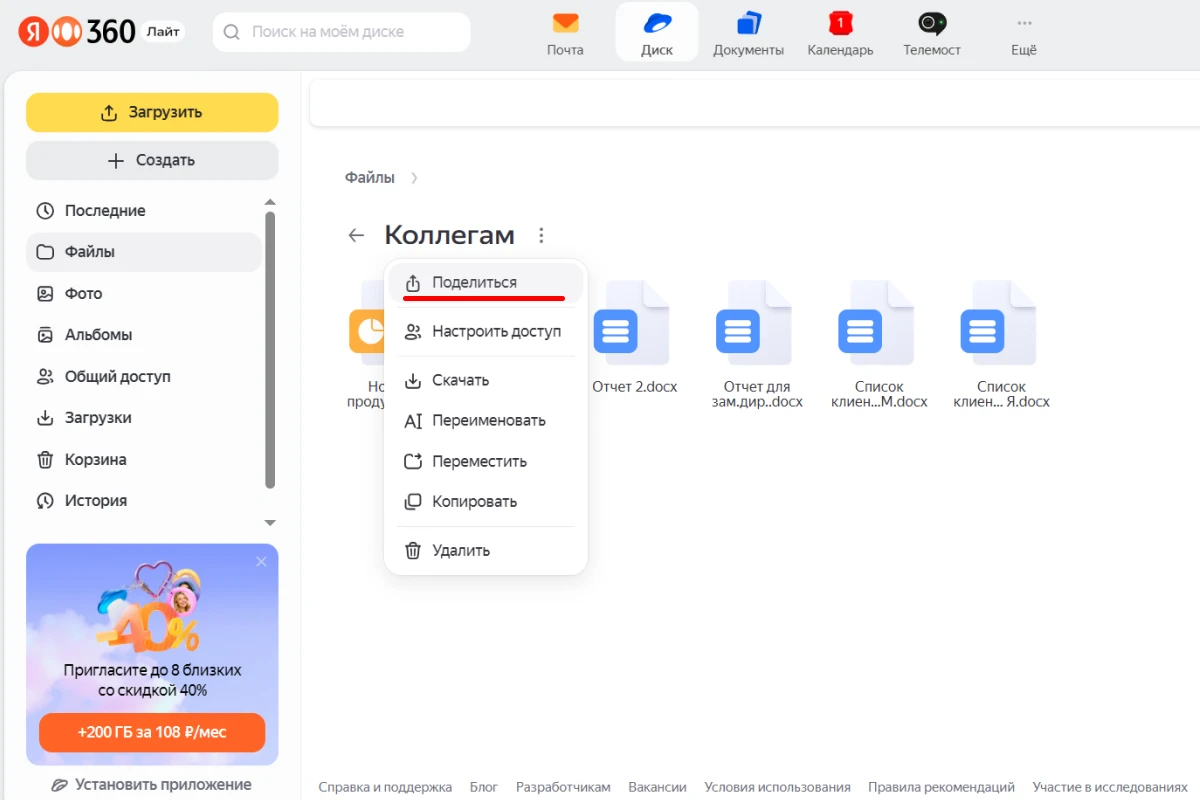Click the +200 ГБ за 108 ₽/мес button

[x=152, y=733]
